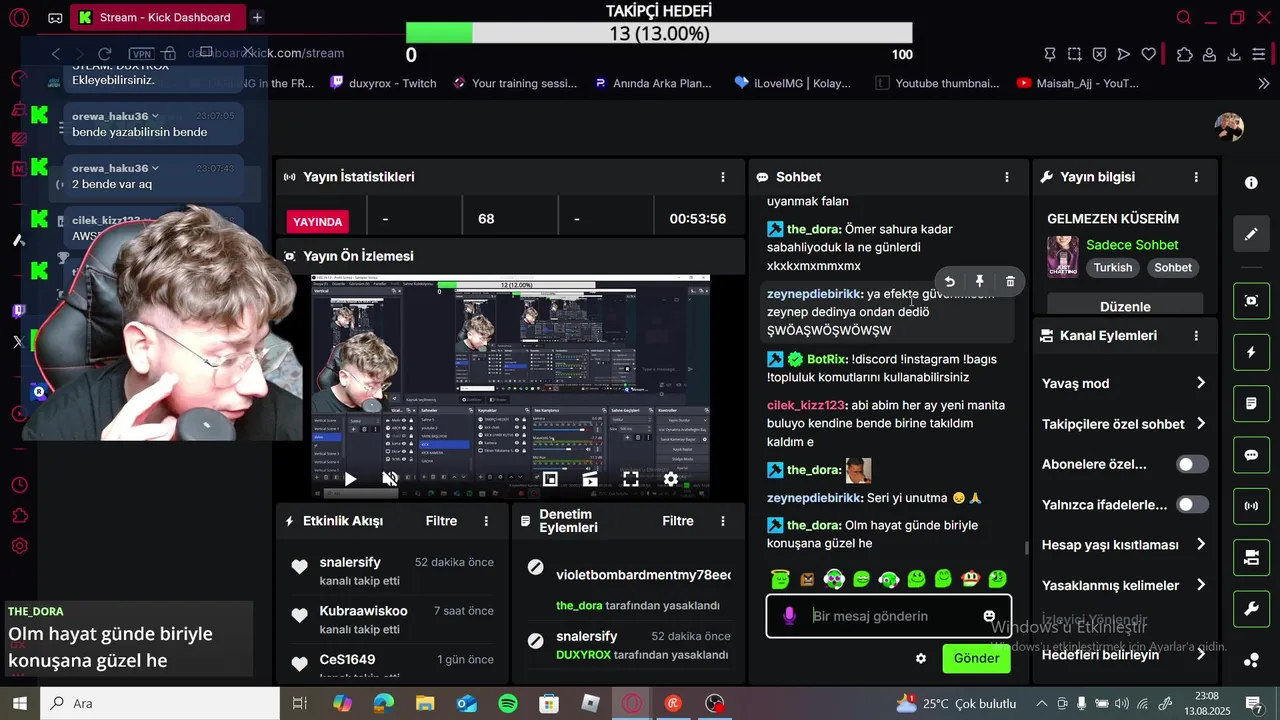The image size is (1280, 720).
Task: Open the emoji picker in the message box
Action: point(989,616)
